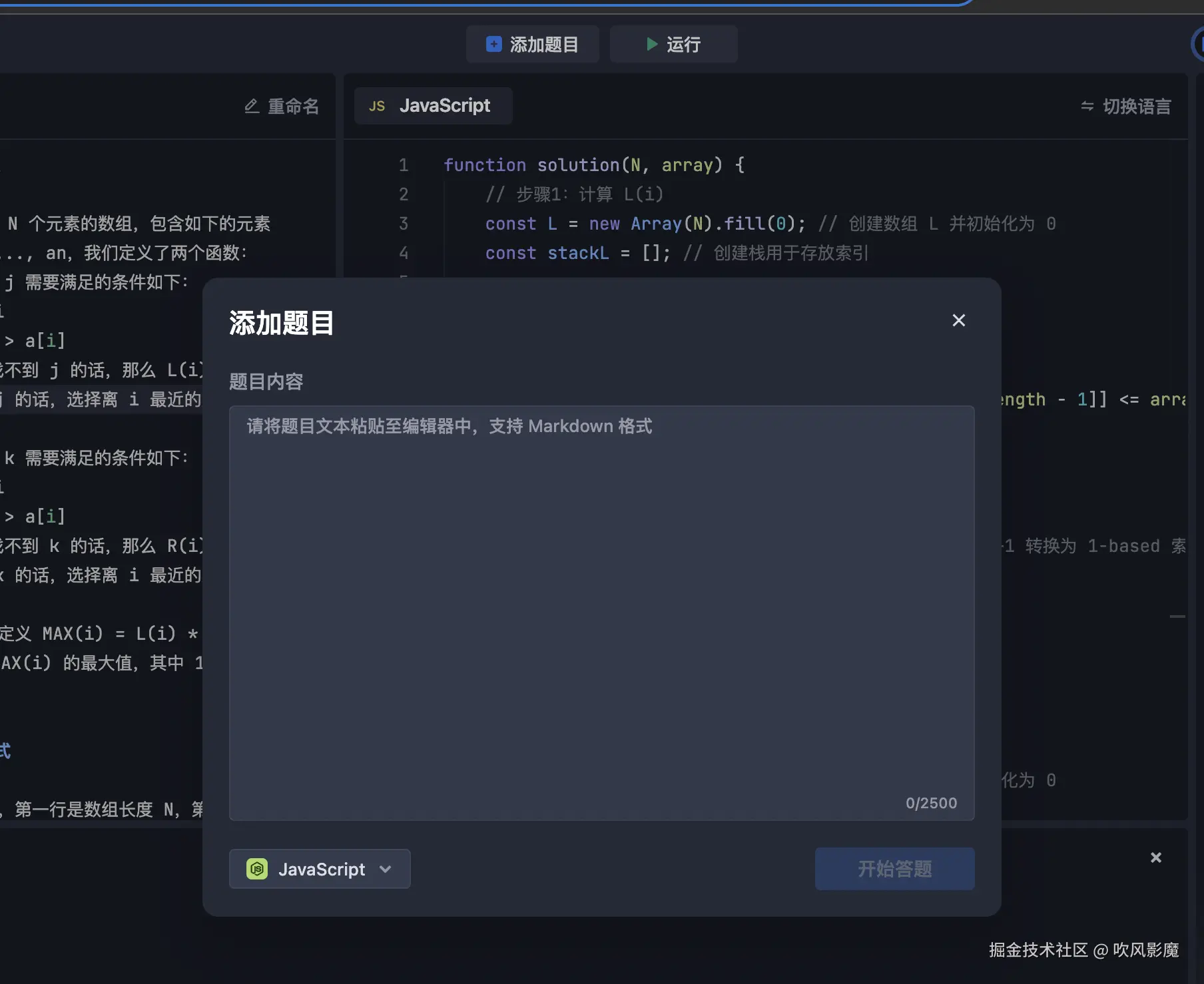Select the JavaScript editor tab
Screen dimensions: 1204x984
click(x=433, y=106)
